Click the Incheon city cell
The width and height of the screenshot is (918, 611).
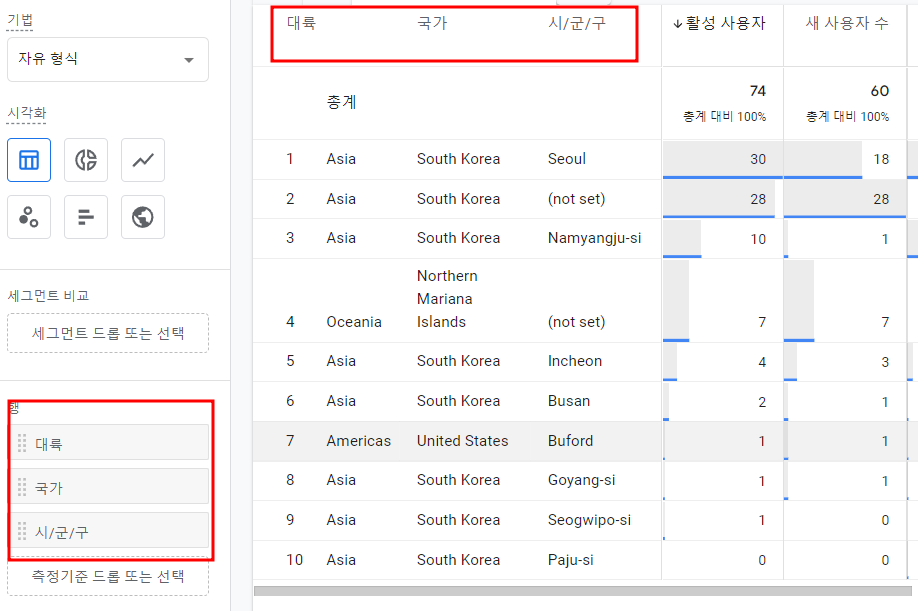coord(574,361)
